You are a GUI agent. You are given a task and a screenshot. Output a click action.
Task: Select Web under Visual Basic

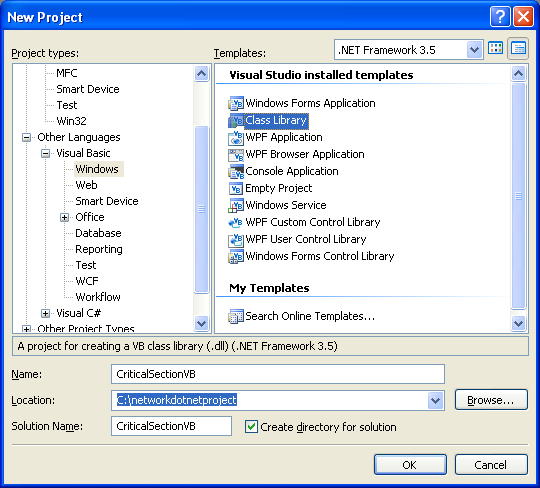pos(86,185)
